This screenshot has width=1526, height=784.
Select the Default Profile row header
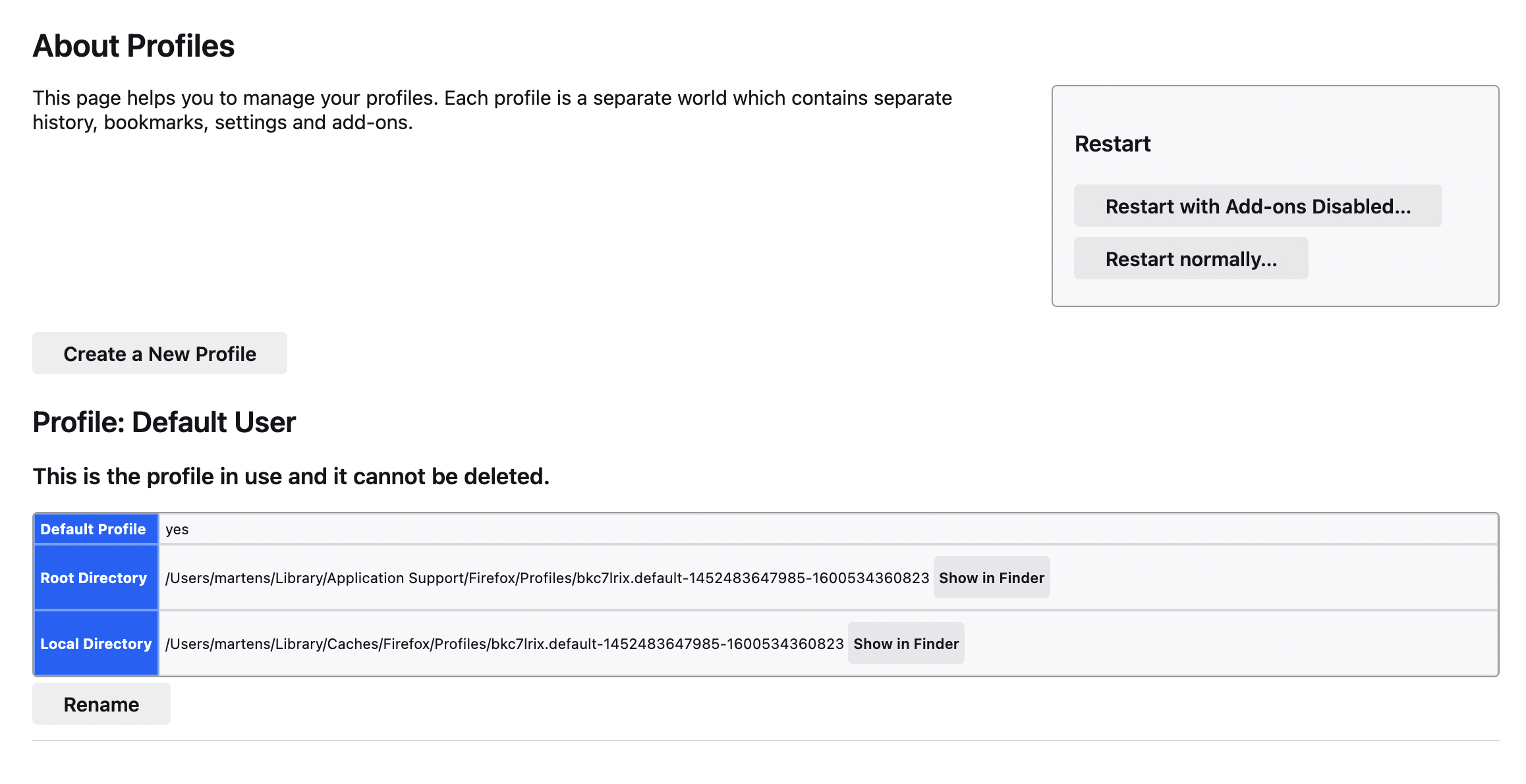pyautogui.click(x=94, y=529)
